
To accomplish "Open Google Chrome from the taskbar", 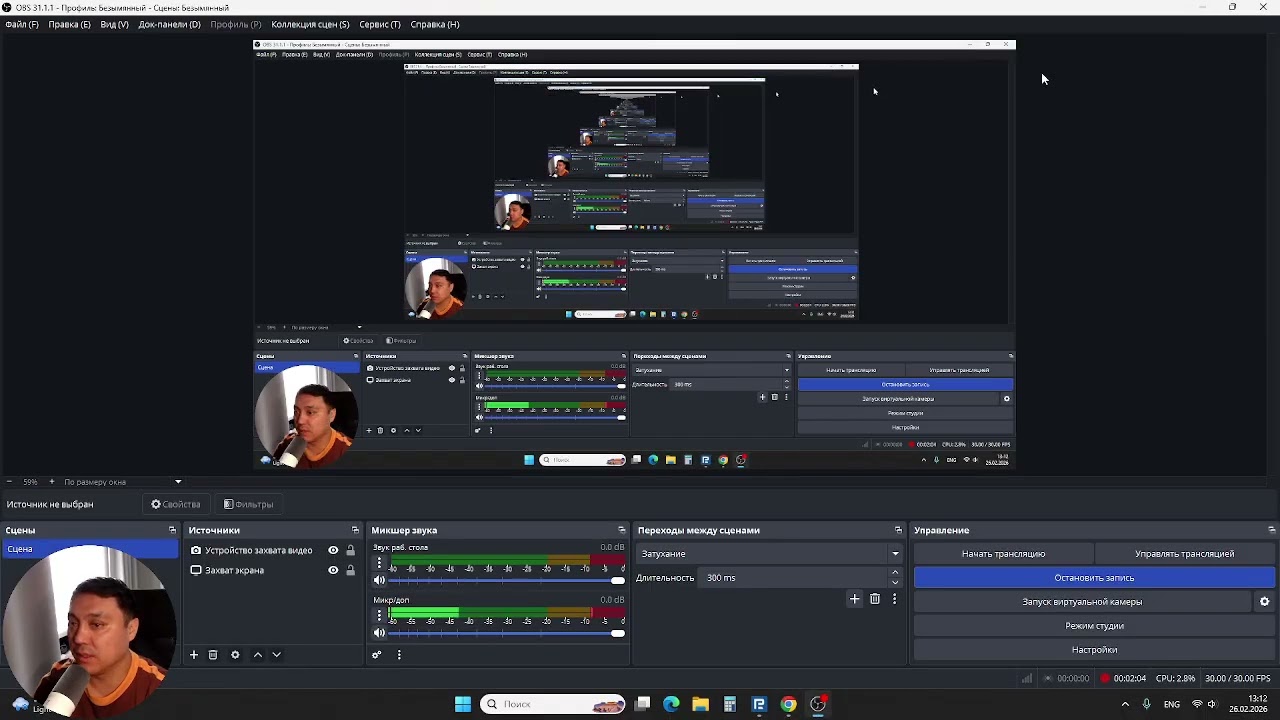I will [788, 704].
